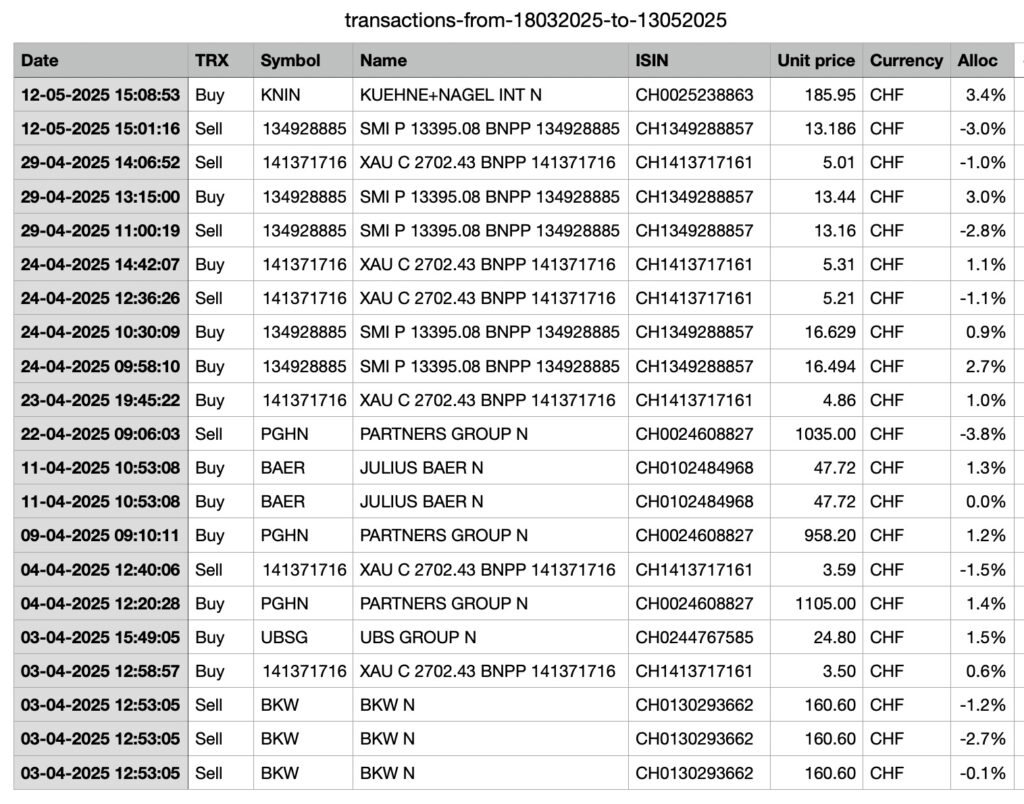Select unit price 5.31

(x=816, y=265)
